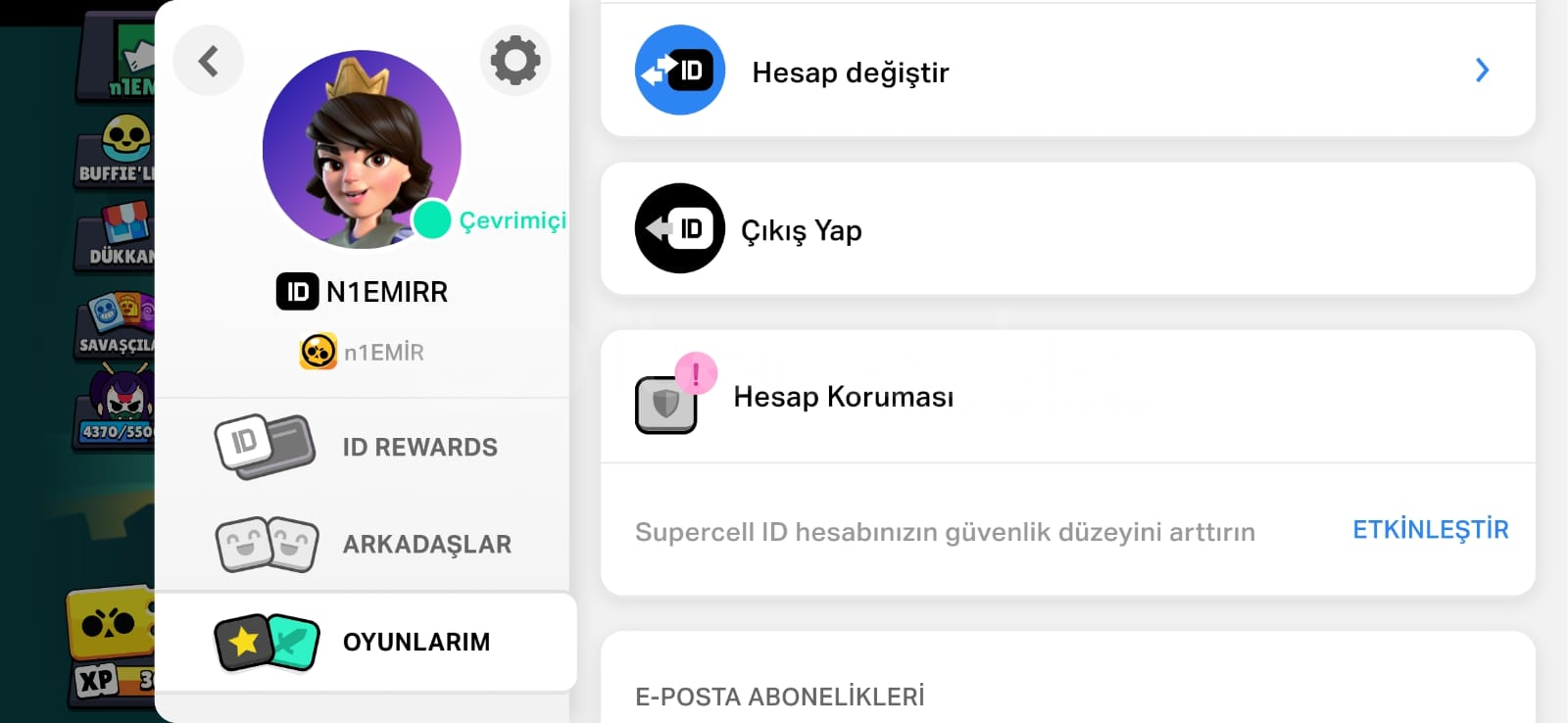Click the Hesap değiştir switch account icon
This screenshot has width=1568, height=723.
[x=680, y=71]
